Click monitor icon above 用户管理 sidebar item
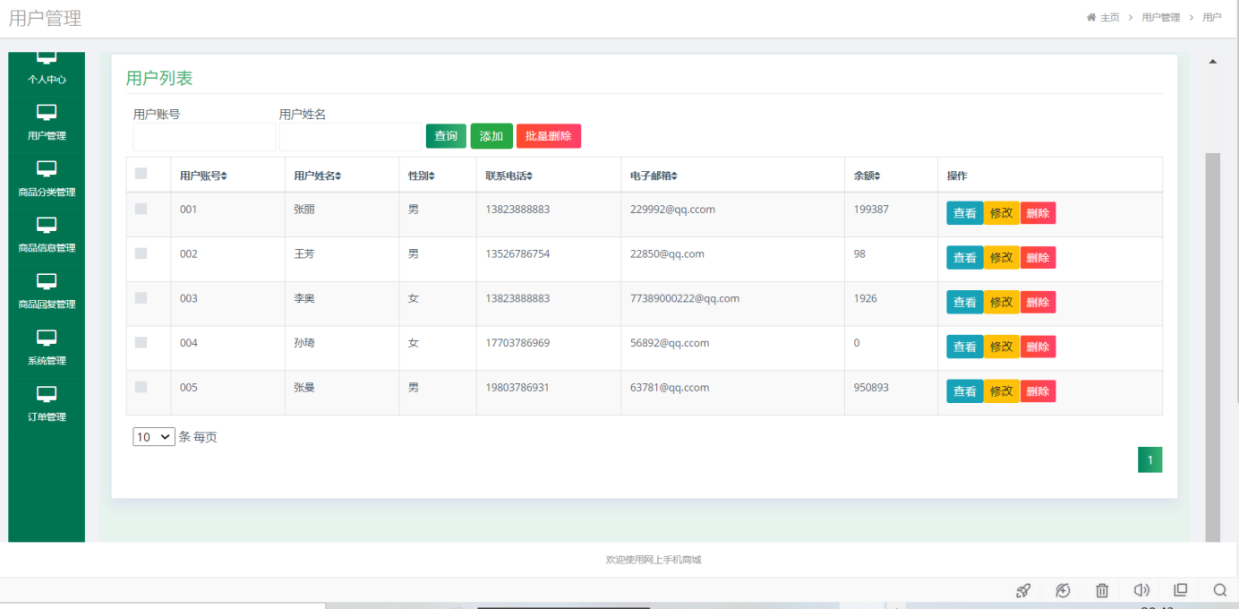 [47, 112]
